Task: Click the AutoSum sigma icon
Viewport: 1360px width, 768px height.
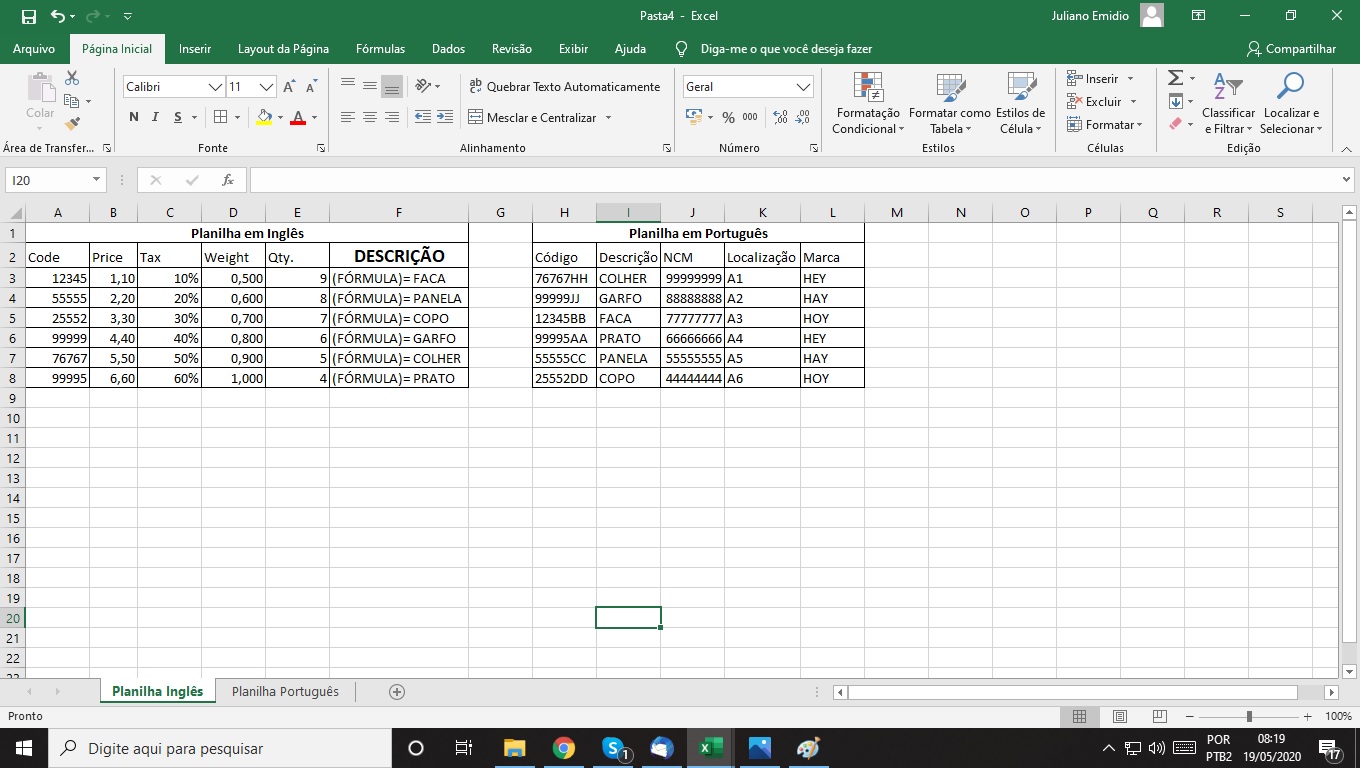Action: point(1175,78)
